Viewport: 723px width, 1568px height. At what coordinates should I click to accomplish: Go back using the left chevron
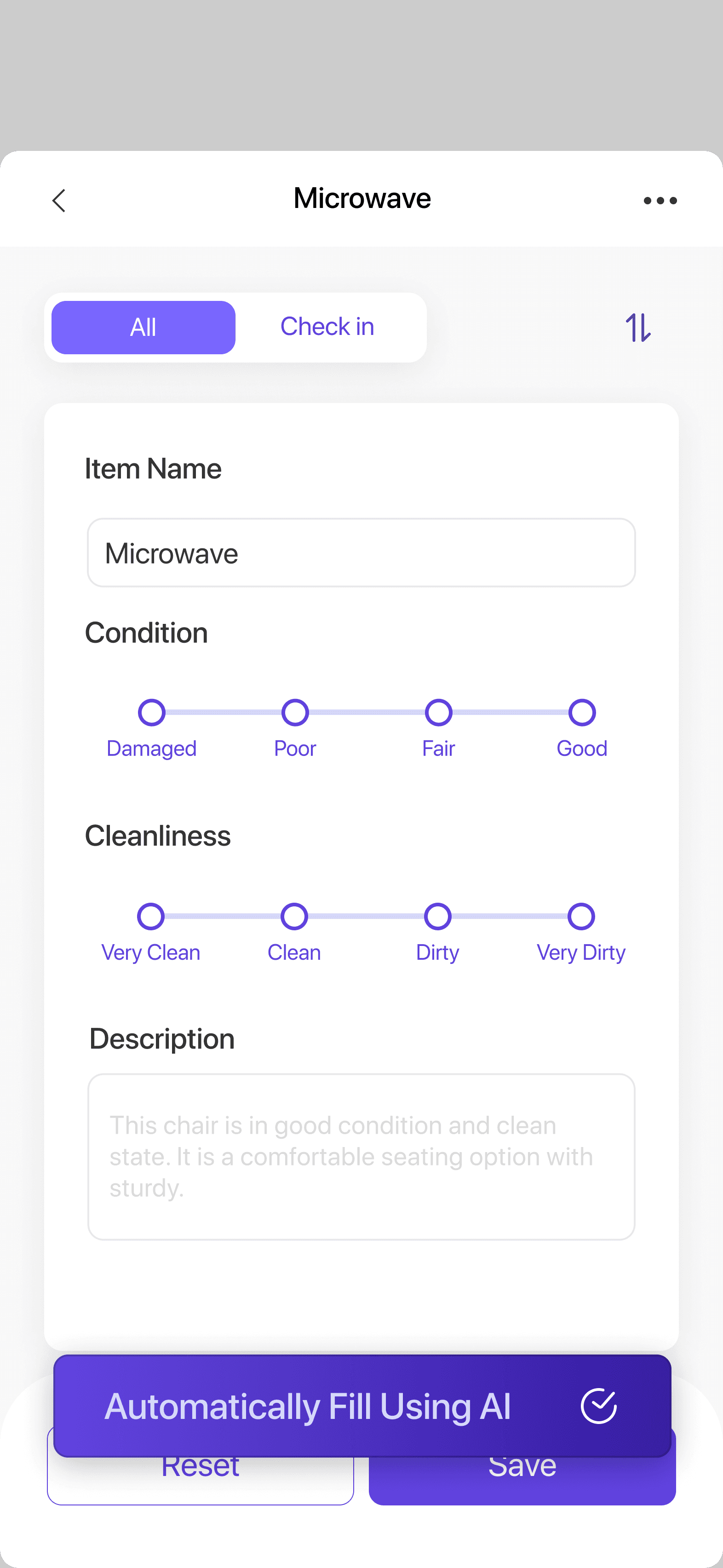tap(58, 200)
